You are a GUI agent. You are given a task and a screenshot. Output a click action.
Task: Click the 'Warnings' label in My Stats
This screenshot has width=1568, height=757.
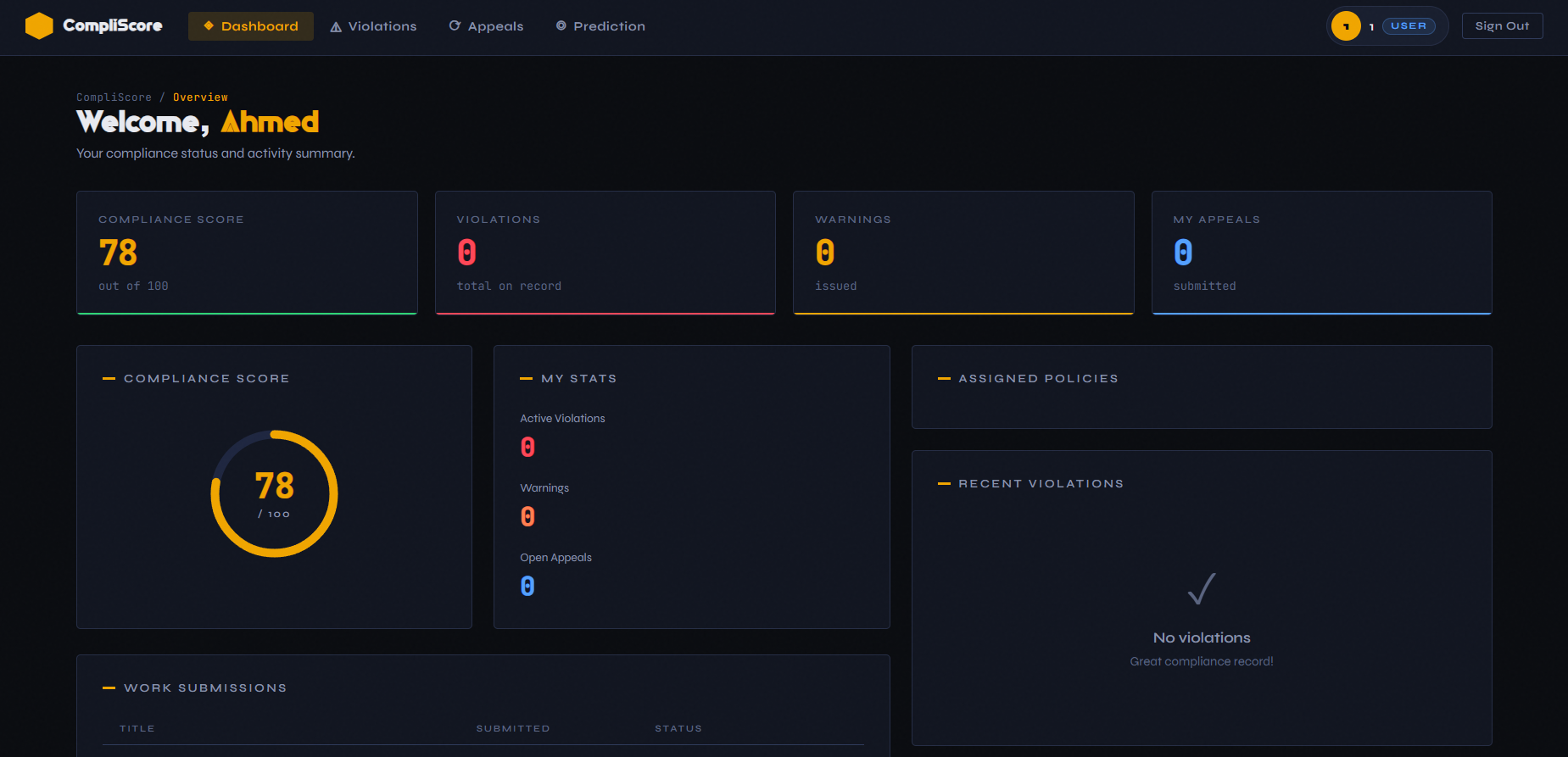[x=544, y=488]
